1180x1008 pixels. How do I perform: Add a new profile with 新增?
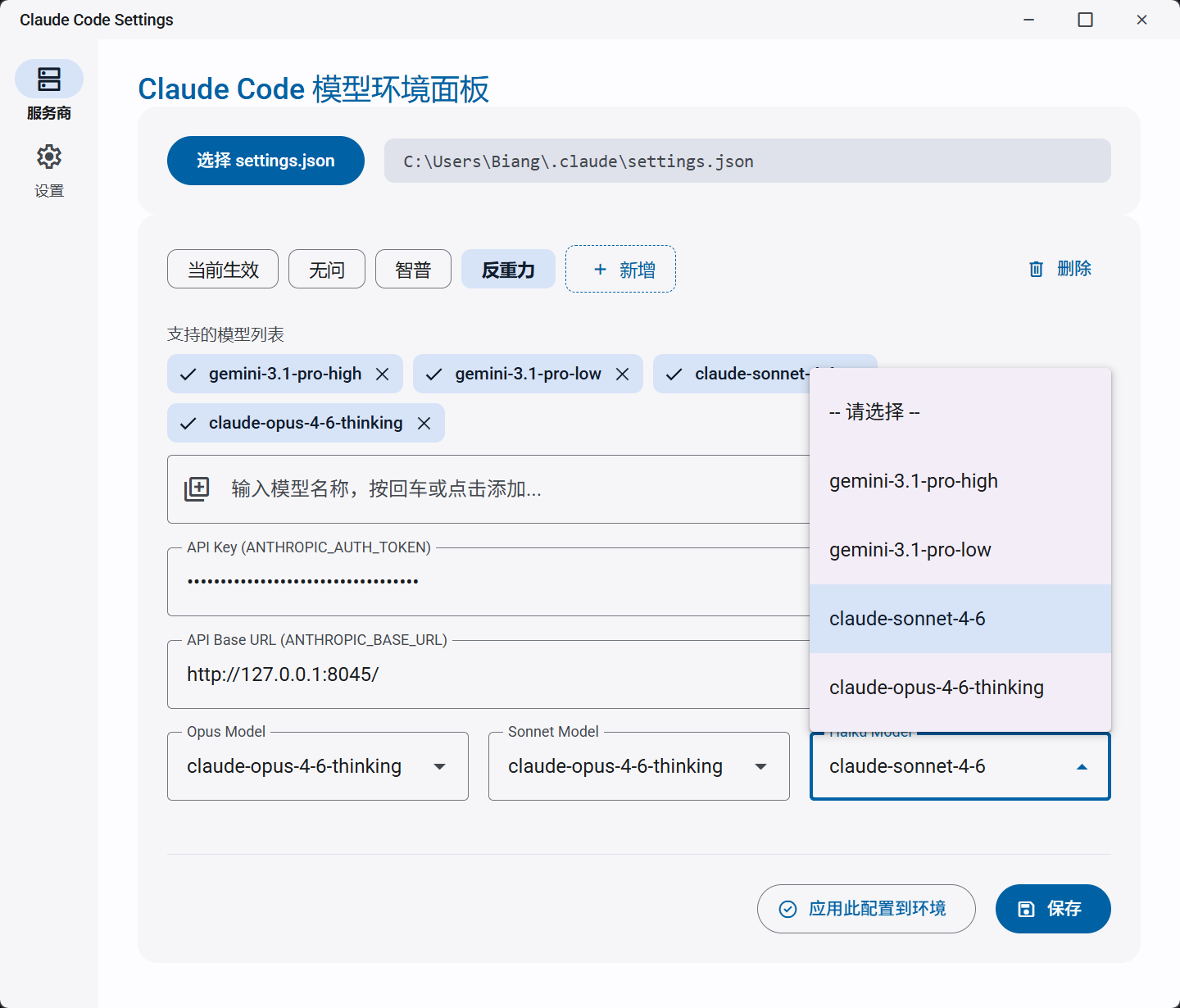[x=620, y=269]
